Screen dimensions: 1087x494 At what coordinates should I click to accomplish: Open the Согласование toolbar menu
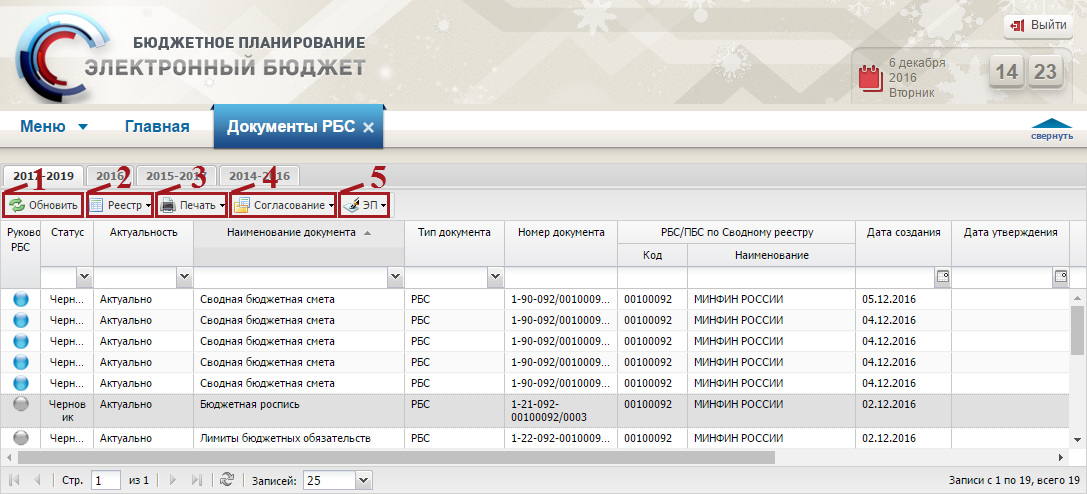[284, 205]
